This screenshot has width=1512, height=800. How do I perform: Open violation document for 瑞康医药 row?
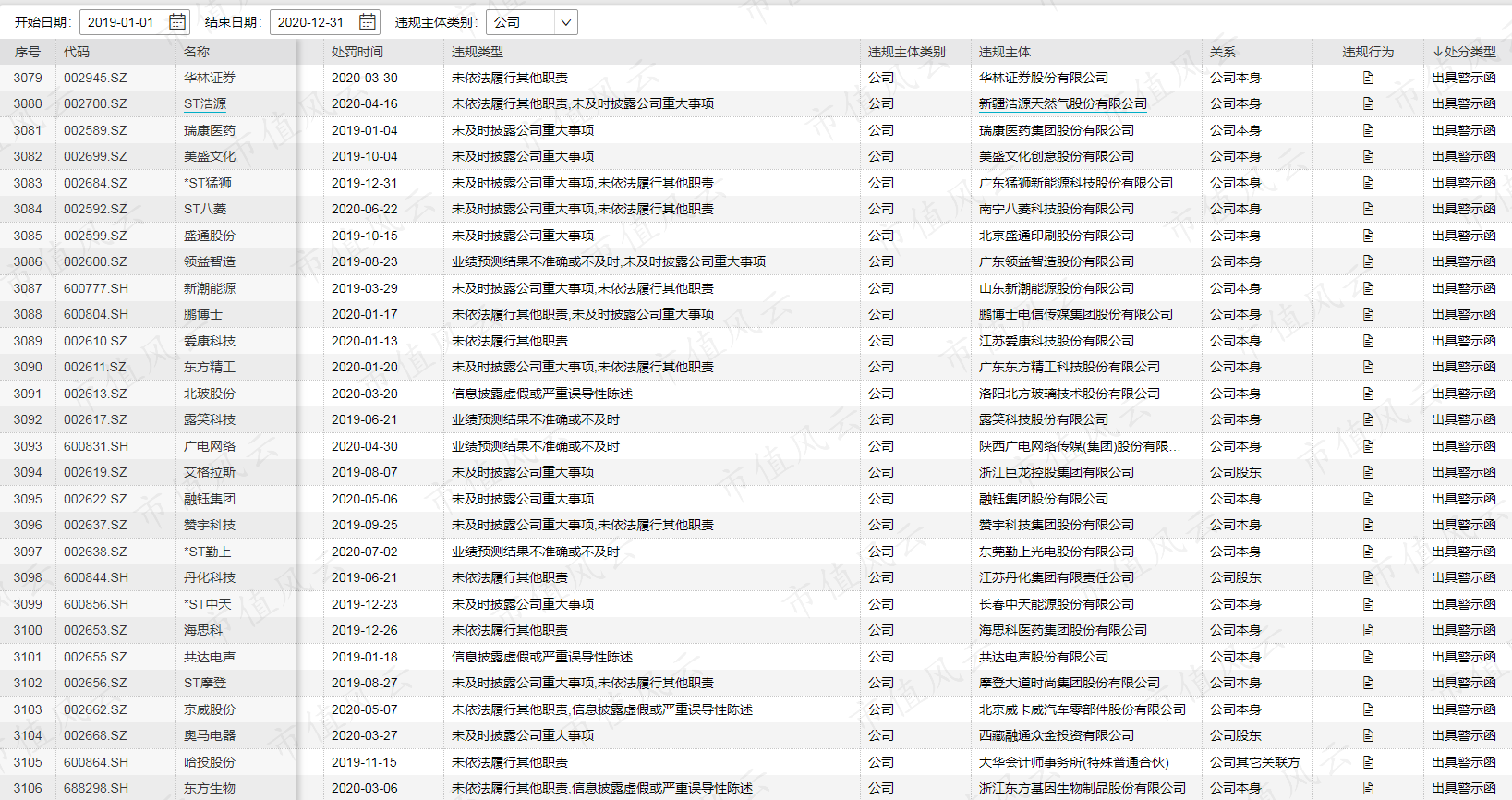pos(1368,130)
